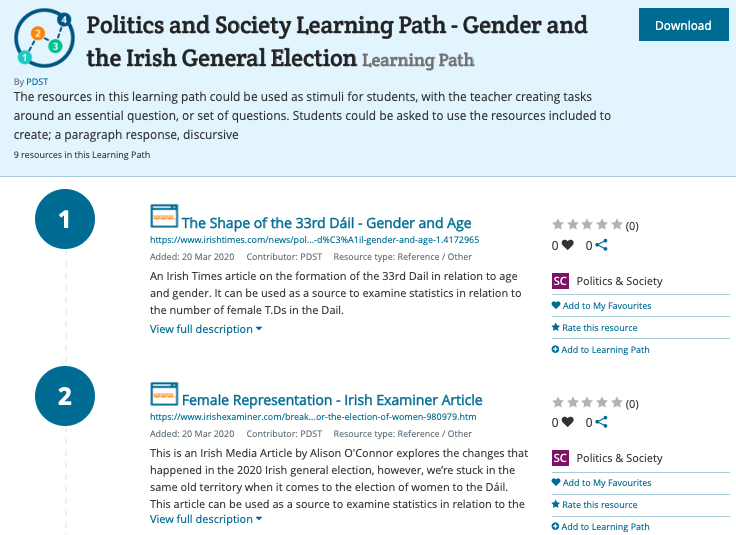The width and height of the screenshot is (736, 535).
Task: Click the website icon beside resource 1 title
Action: point(164,216)
